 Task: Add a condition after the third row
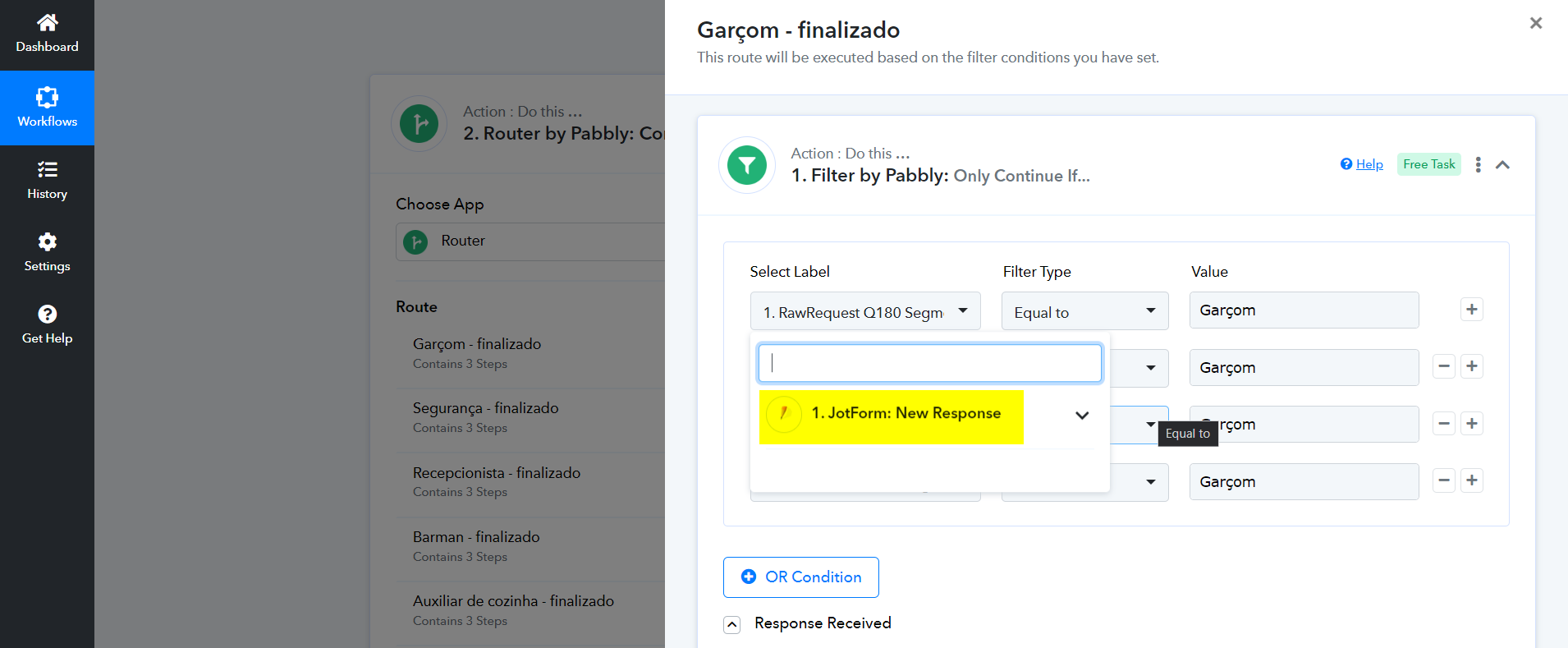[1472, 424]
